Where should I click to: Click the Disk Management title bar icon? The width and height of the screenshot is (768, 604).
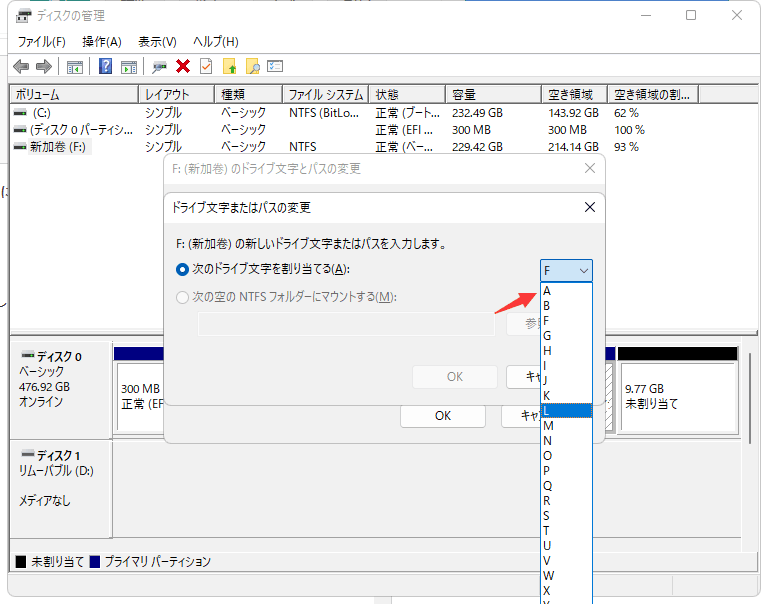tap(23, 16)
